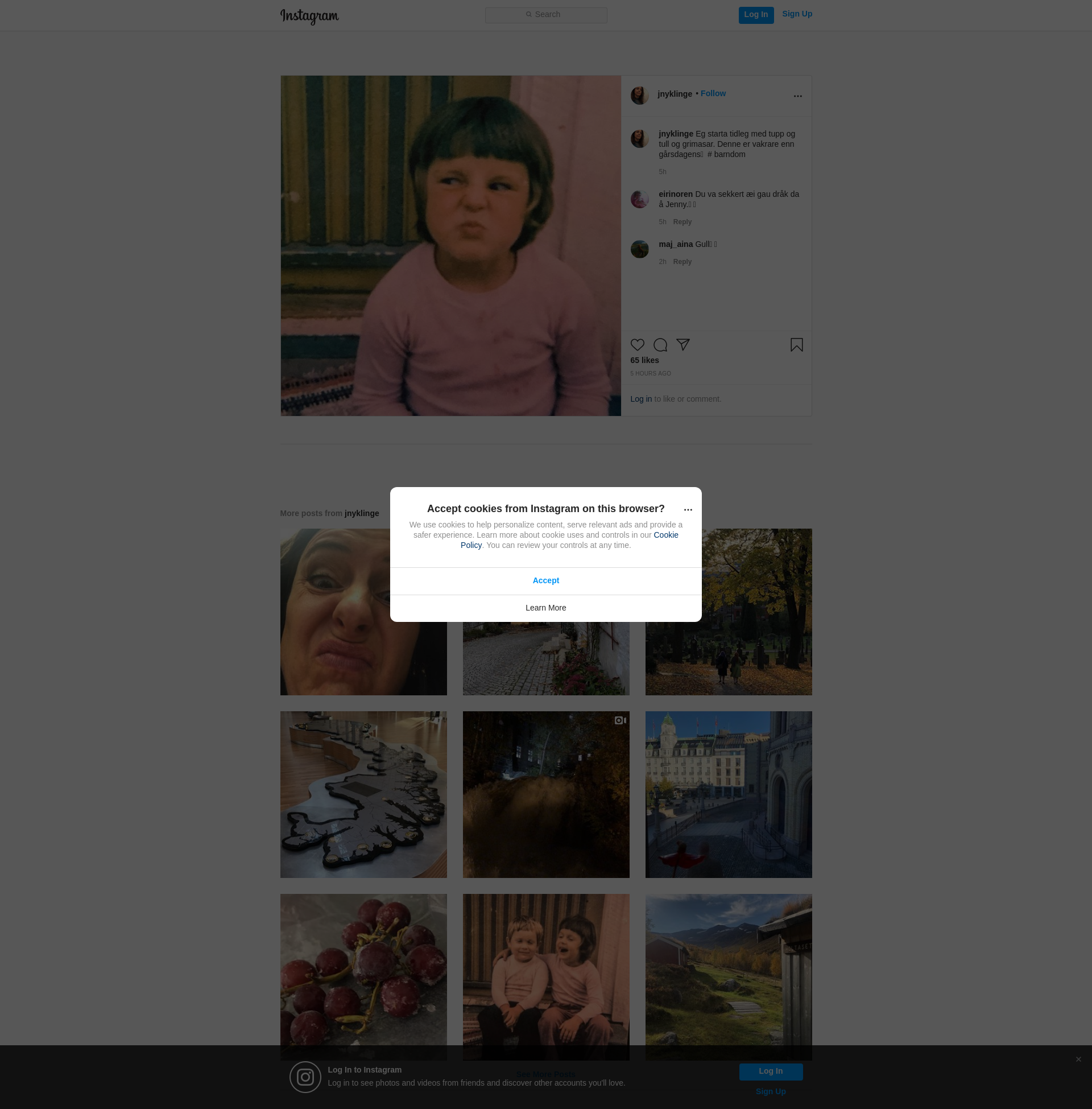Viewport: 1092px width, 1109px height.
Task: Click the Search field
Action: pyautogui.click(x=546, y=15)
